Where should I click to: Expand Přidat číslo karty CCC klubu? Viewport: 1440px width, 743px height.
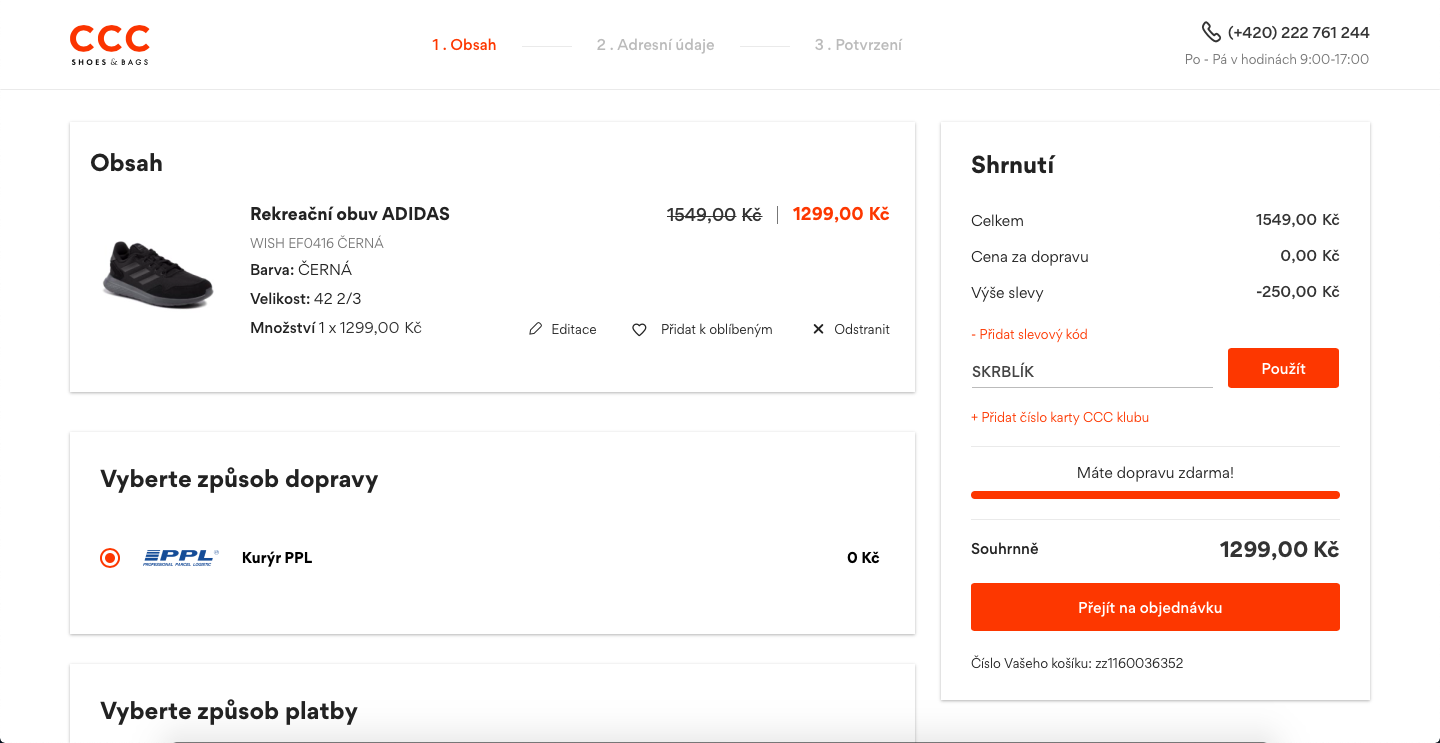pyautogui.click(x=1060, y=417)
